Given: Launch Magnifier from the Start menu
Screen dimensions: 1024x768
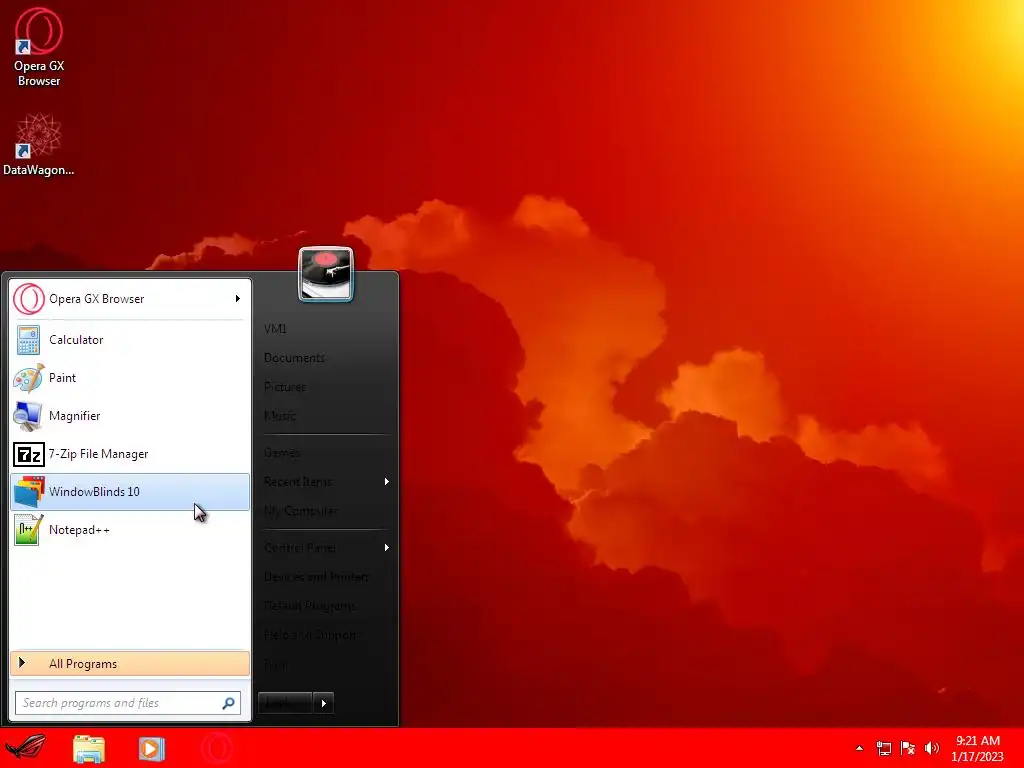Looking at the screenshot, I should point(130,416).
